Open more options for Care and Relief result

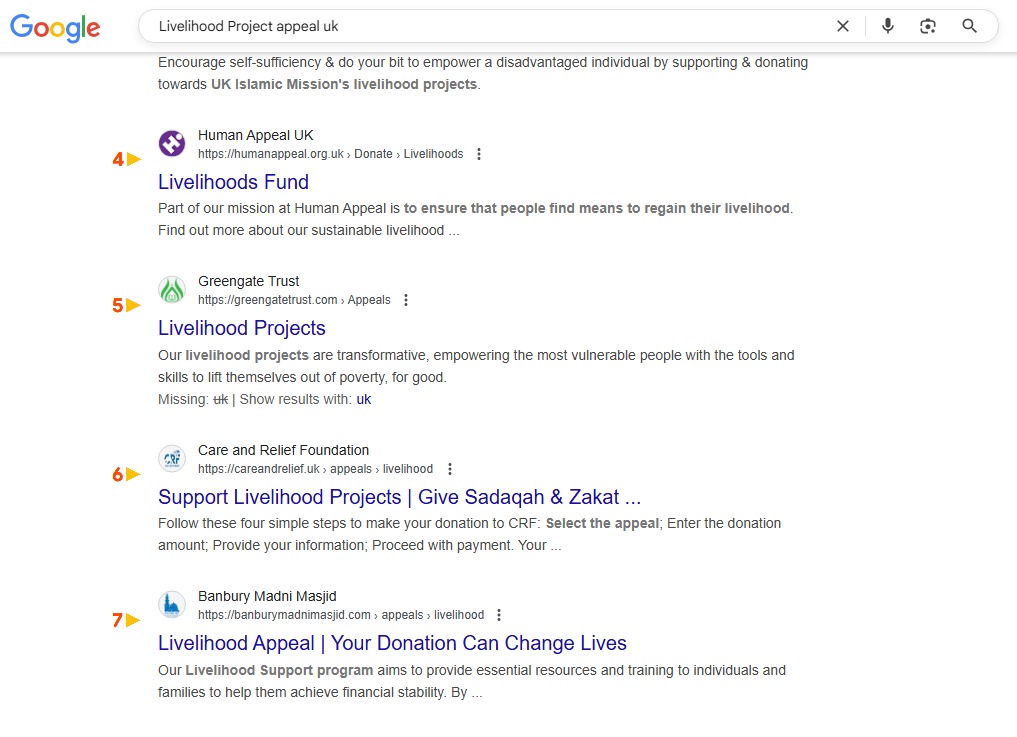point(449,469)
